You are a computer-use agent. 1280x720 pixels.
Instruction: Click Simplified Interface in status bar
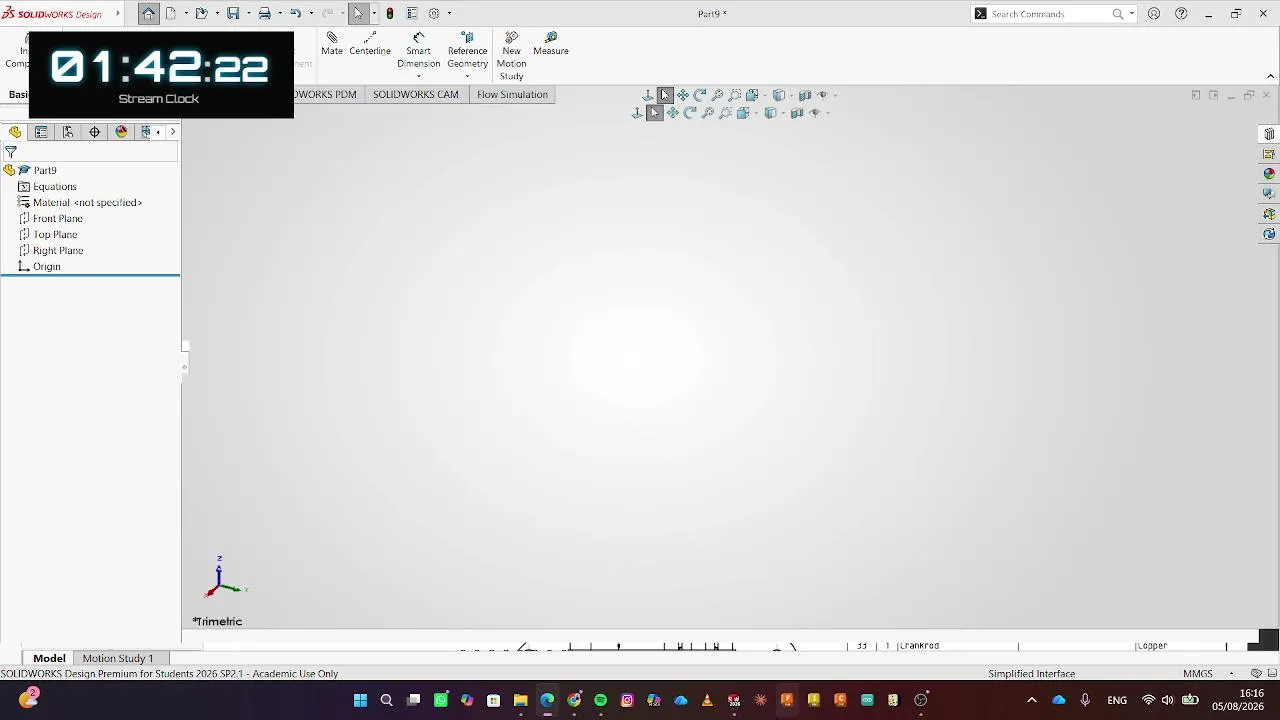1032,674
